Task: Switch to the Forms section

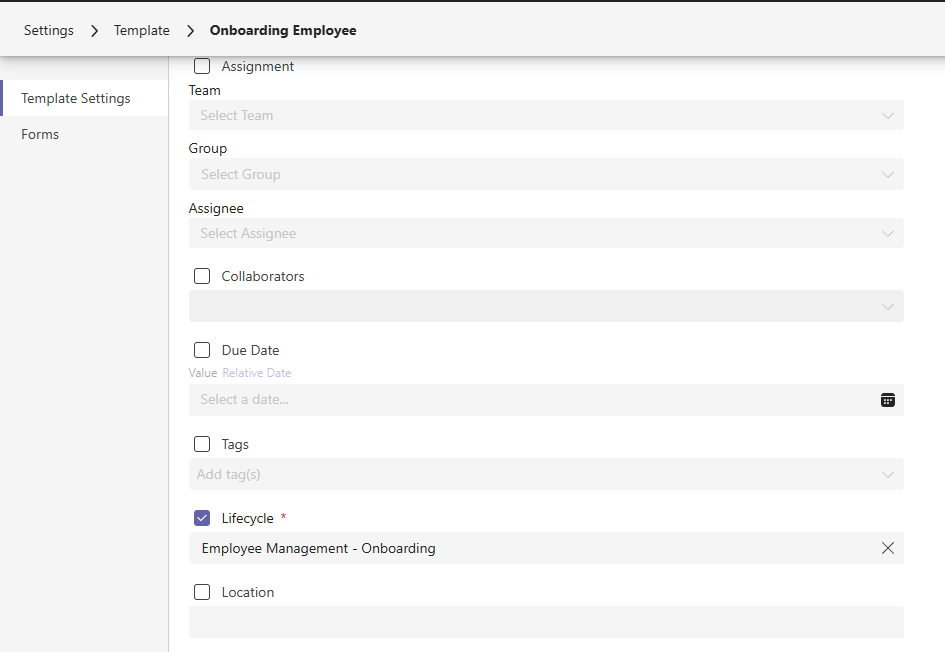Action: [40, 134]
